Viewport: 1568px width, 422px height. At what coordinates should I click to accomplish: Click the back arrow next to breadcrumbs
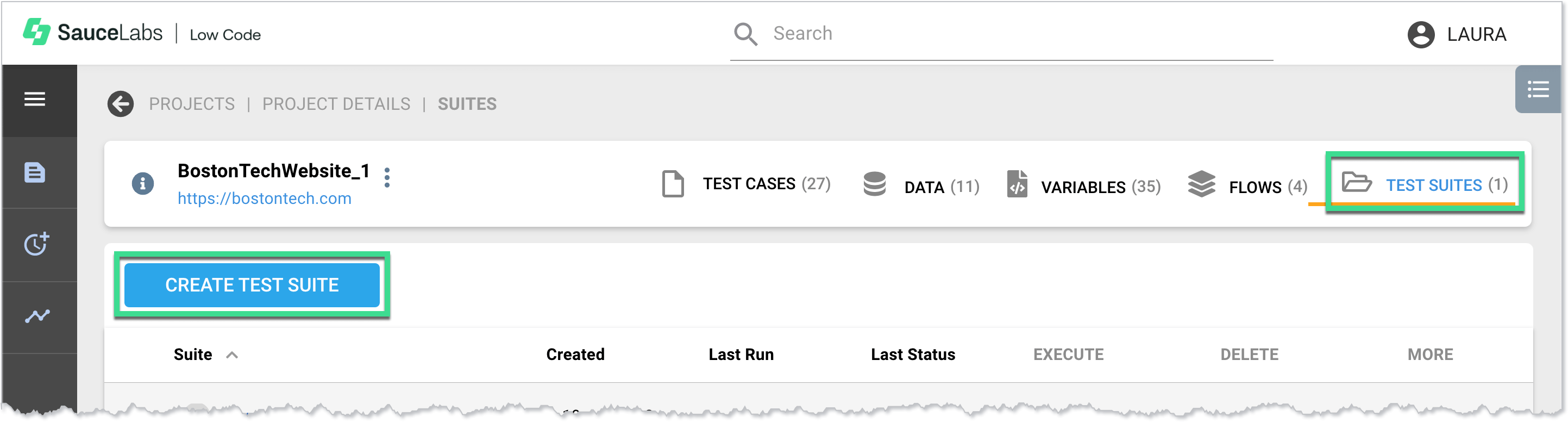coord(121,103)
